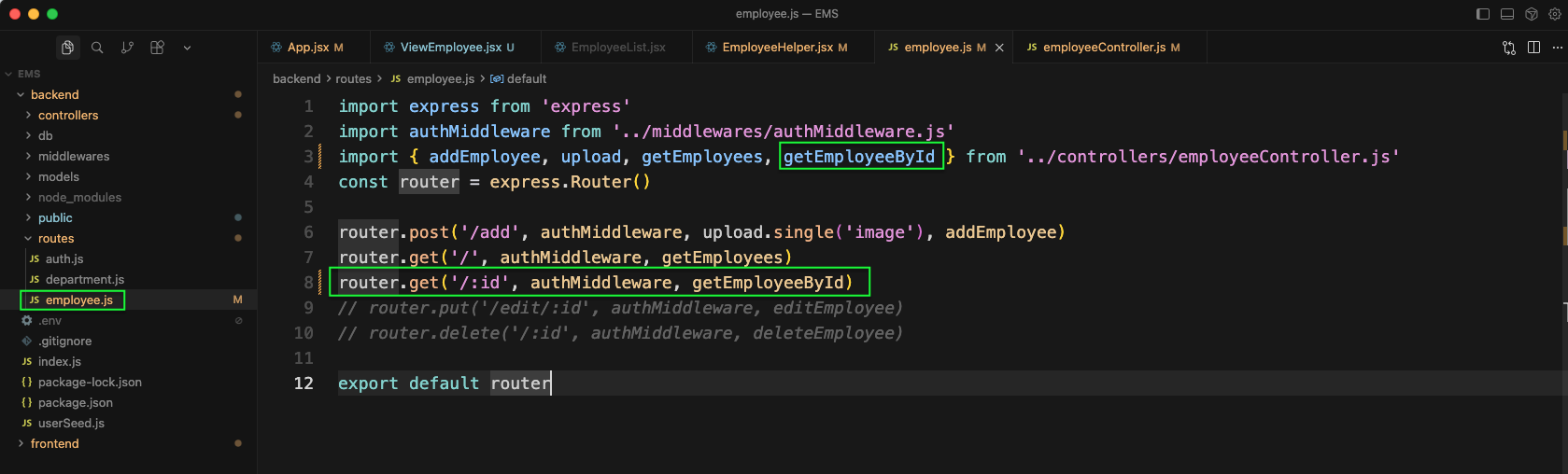1568x474 pixels.
Task: Expand the node_modules folder
Action: click(x=79, y=198)
